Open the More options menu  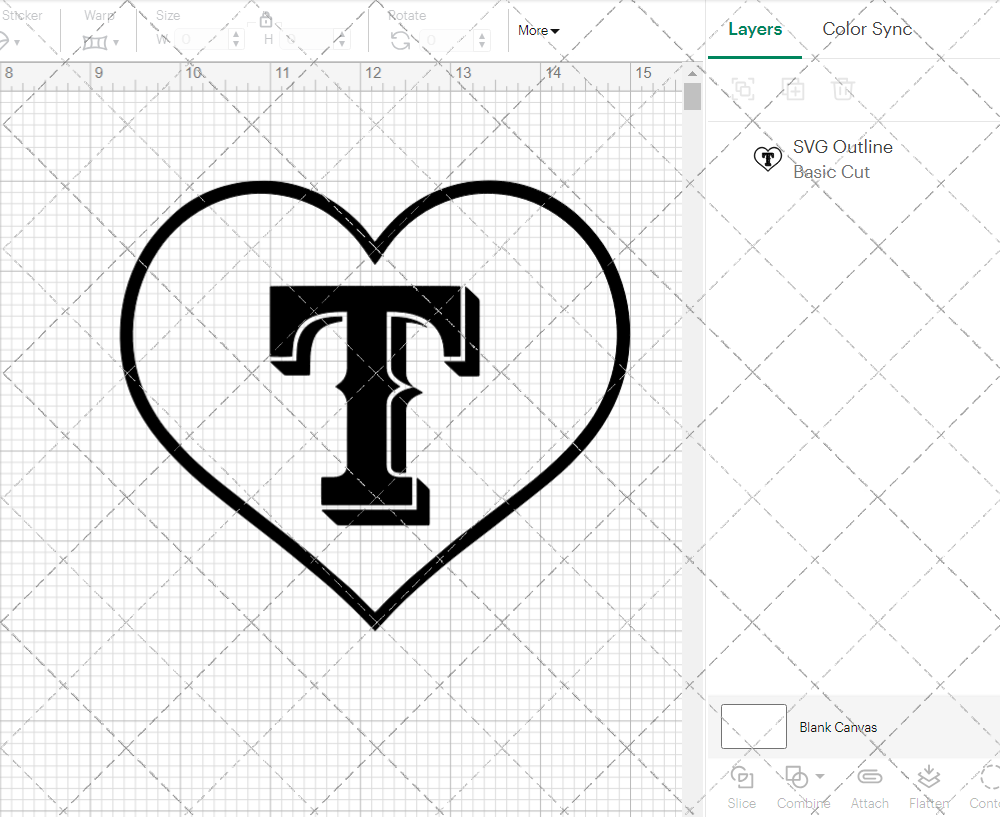[x=538, y=30]
